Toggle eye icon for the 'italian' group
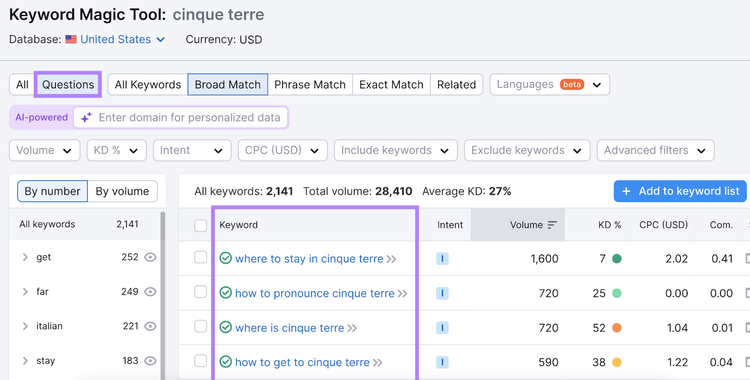The image size is (750, 380). point(151,326)
